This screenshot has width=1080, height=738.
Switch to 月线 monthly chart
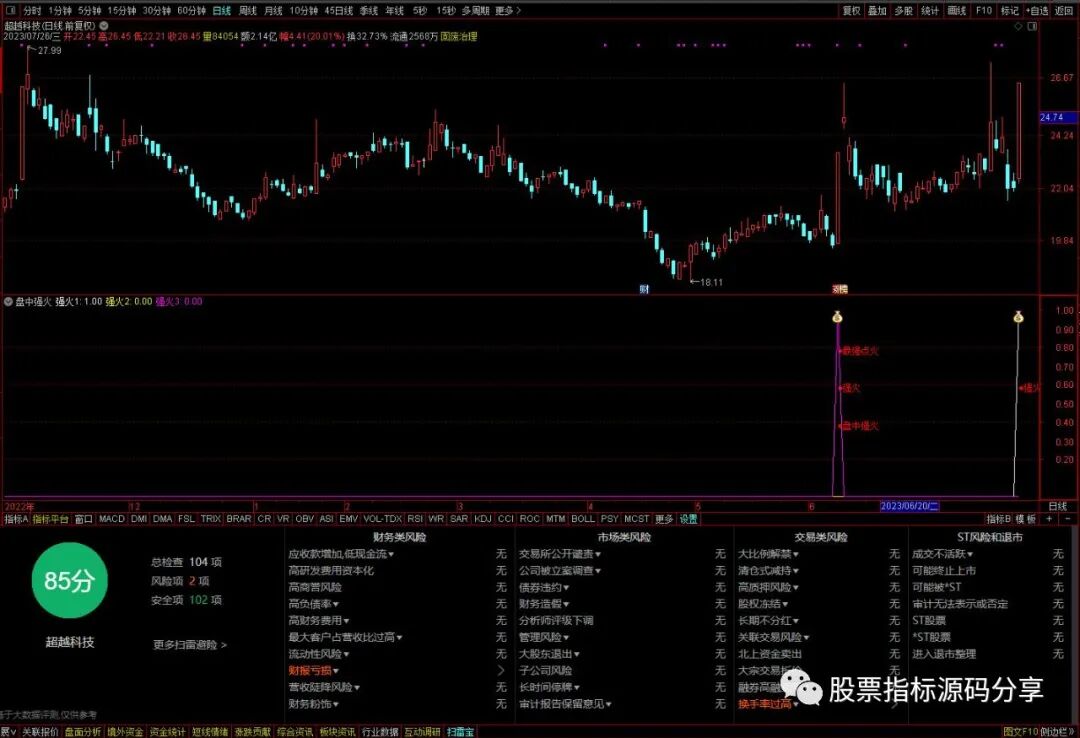point(273,10)
